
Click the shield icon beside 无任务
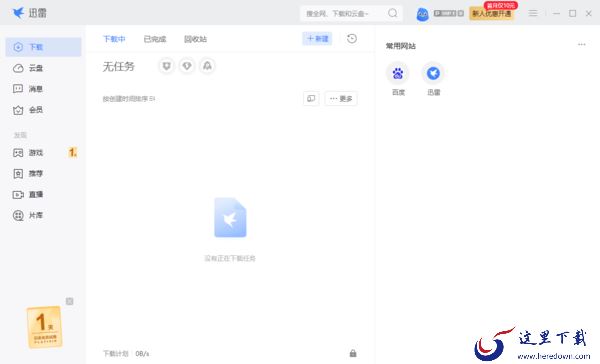pos(166,66)
